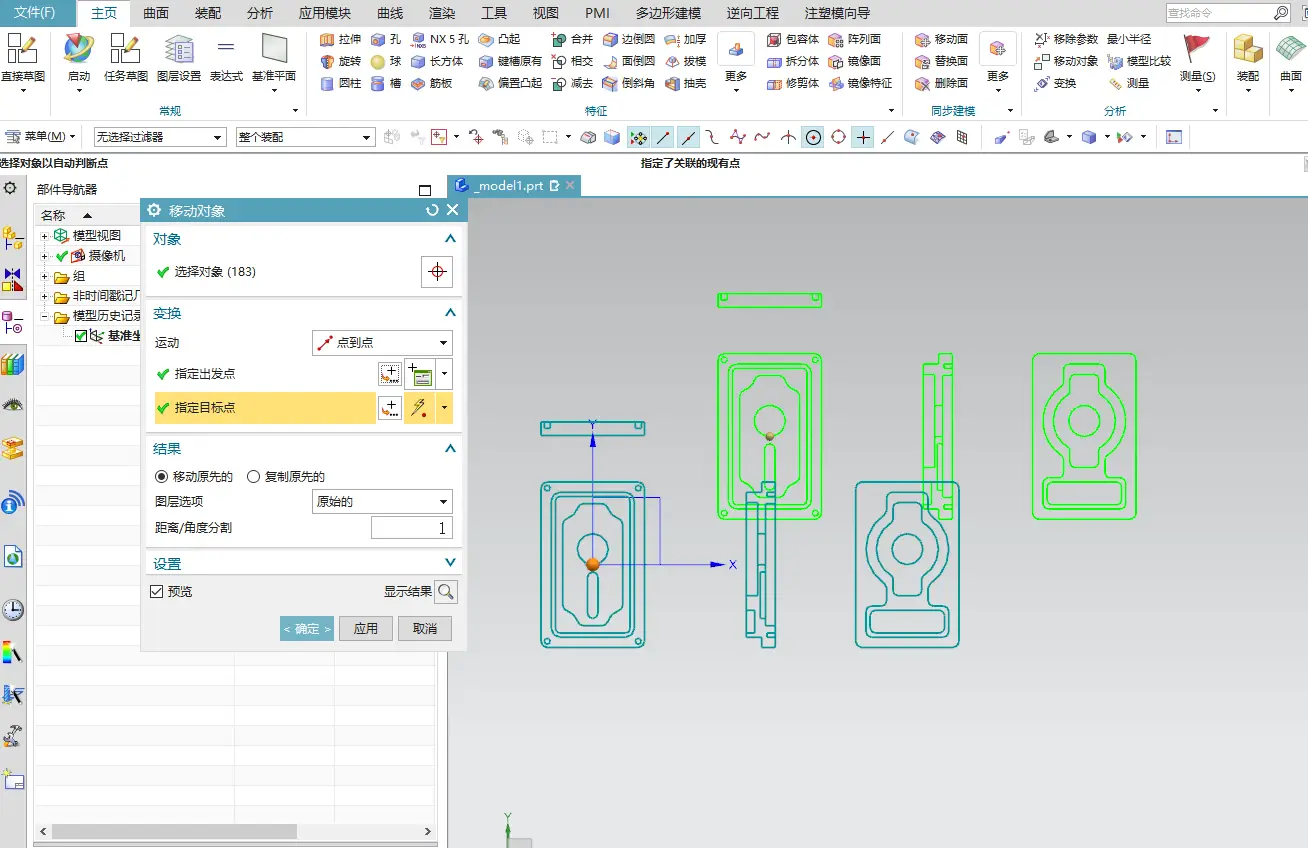Select the 旋转 (Revolve) feature icon

tap(327, 61)
